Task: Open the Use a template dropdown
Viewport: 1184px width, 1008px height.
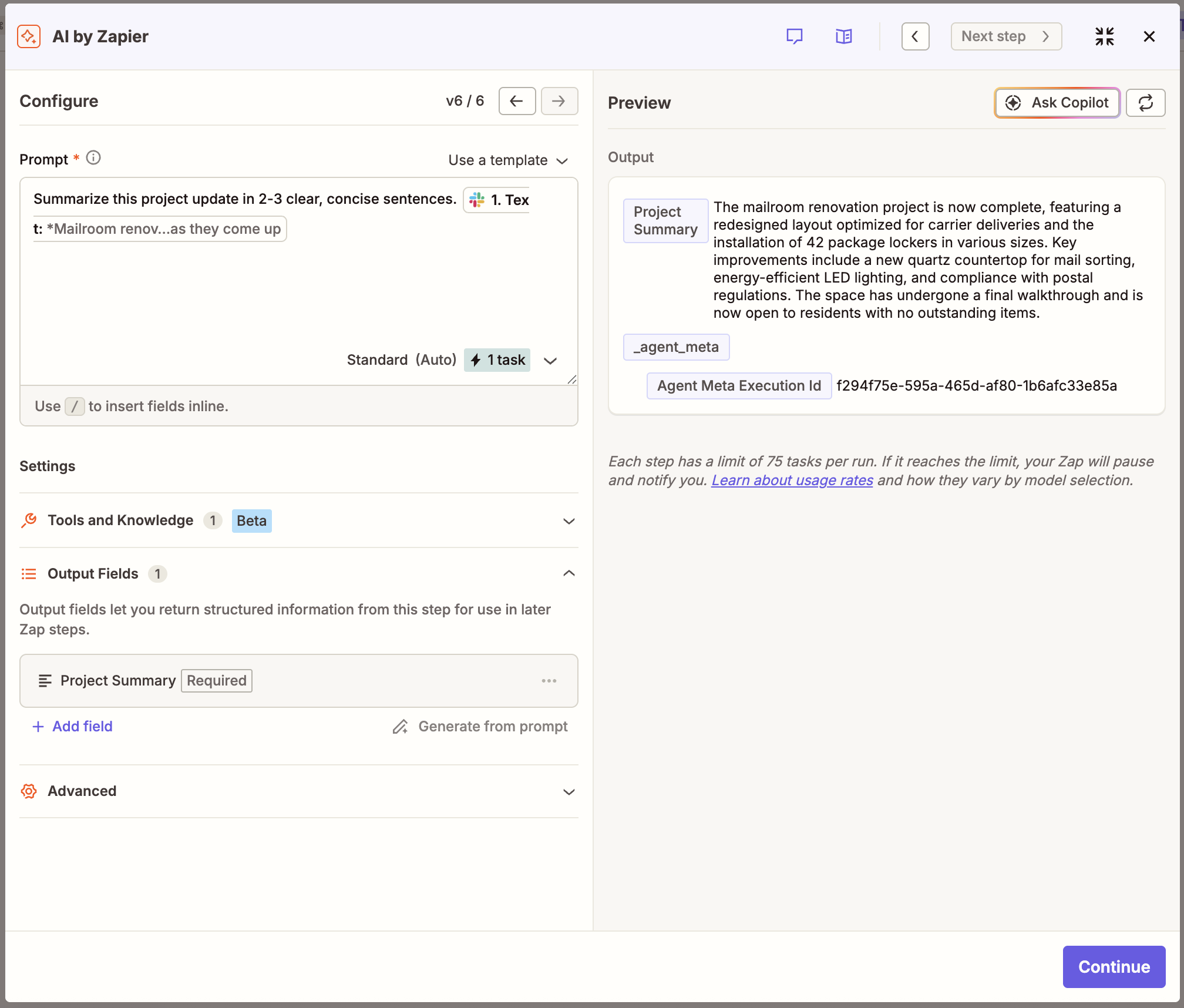Action: coord(508,160)
